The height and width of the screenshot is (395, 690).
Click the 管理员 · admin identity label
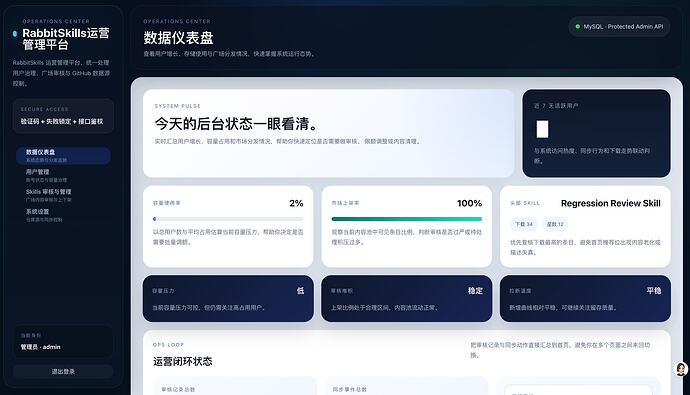(x=40, y=347)
